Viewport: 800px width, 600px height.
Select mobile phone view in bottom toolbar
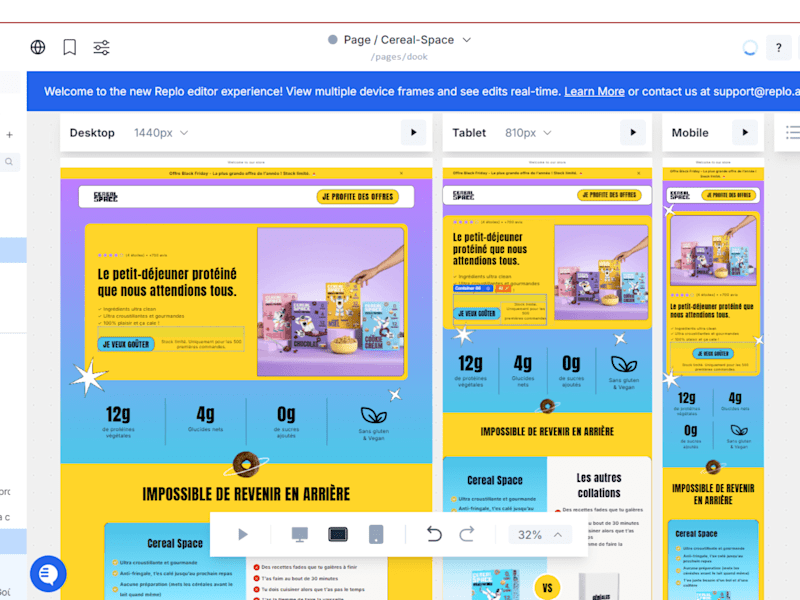(376, 534)
